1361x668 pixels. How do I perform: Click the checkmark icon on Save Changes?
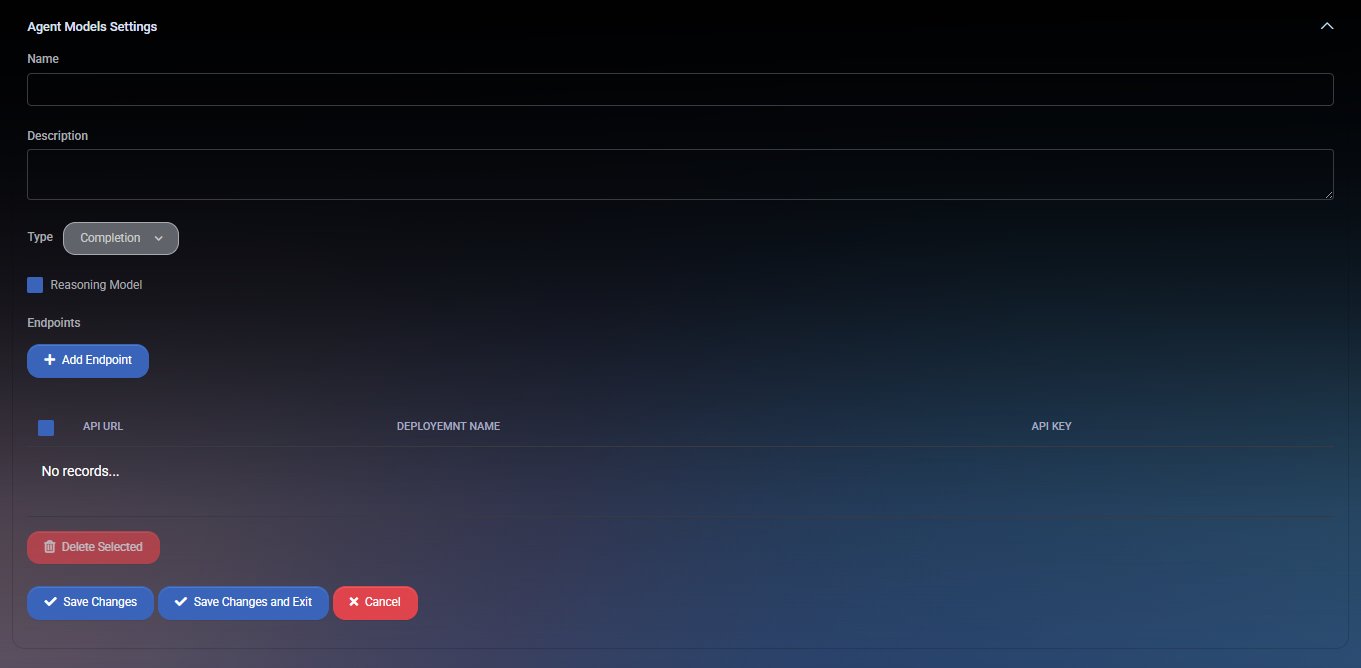coord(50,602)
